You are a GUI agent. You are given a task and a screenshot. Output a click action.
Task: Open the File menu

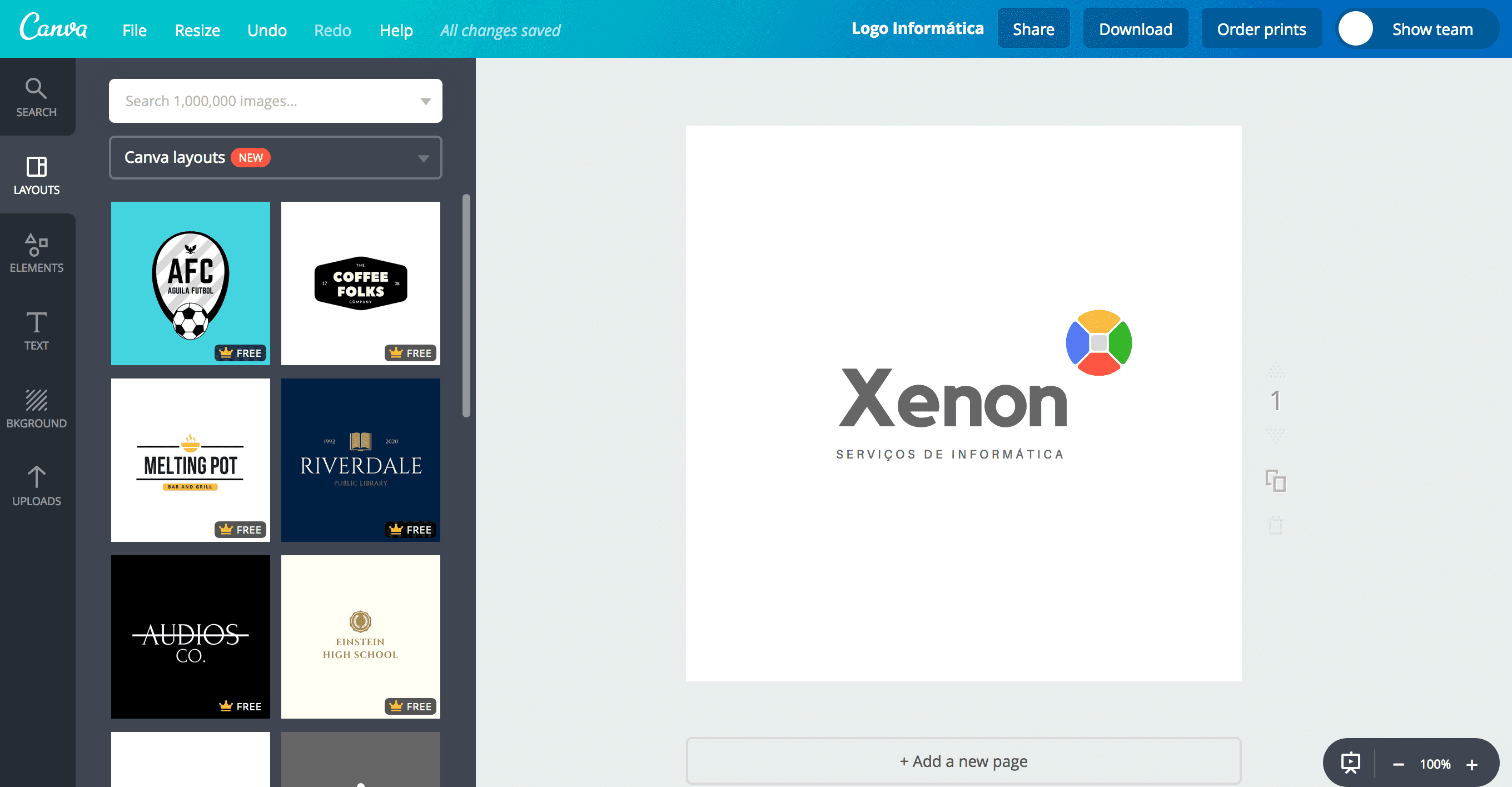[x=135, y=30]
